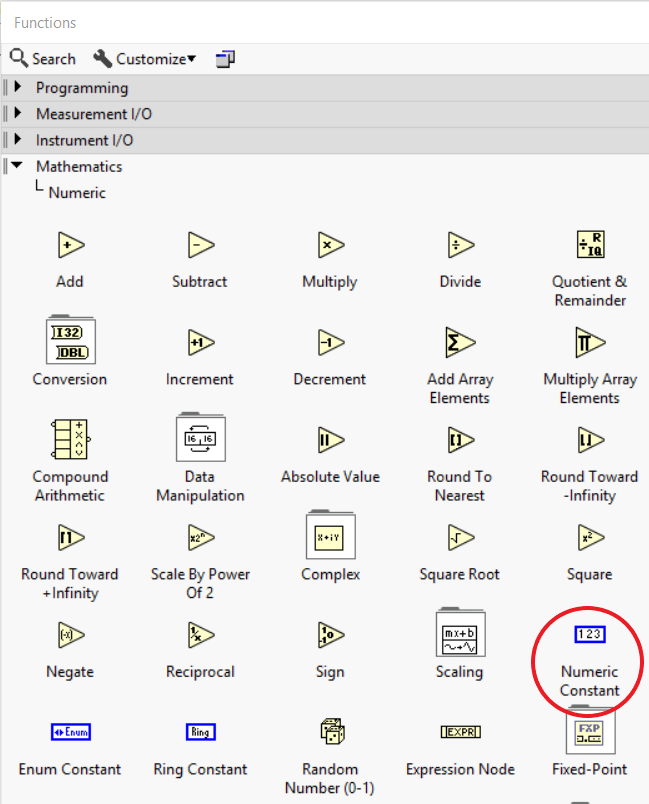
Task: Choose the Absolute Value function
Action: pyautogui.click(x=331, y=440)
